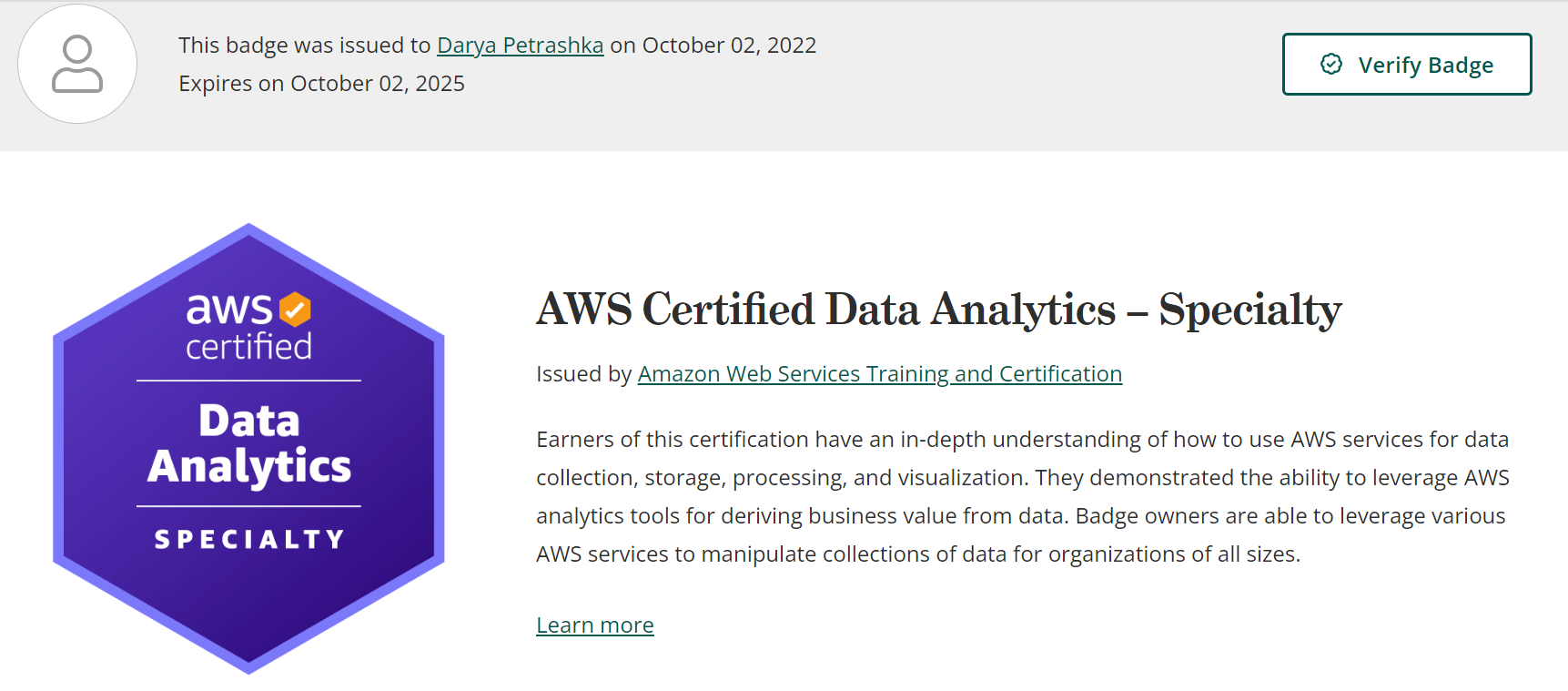Click the aws logo text on badge
Image resolution: width=1568 pixels, height=691 pixels.
(x=229, y=310)
